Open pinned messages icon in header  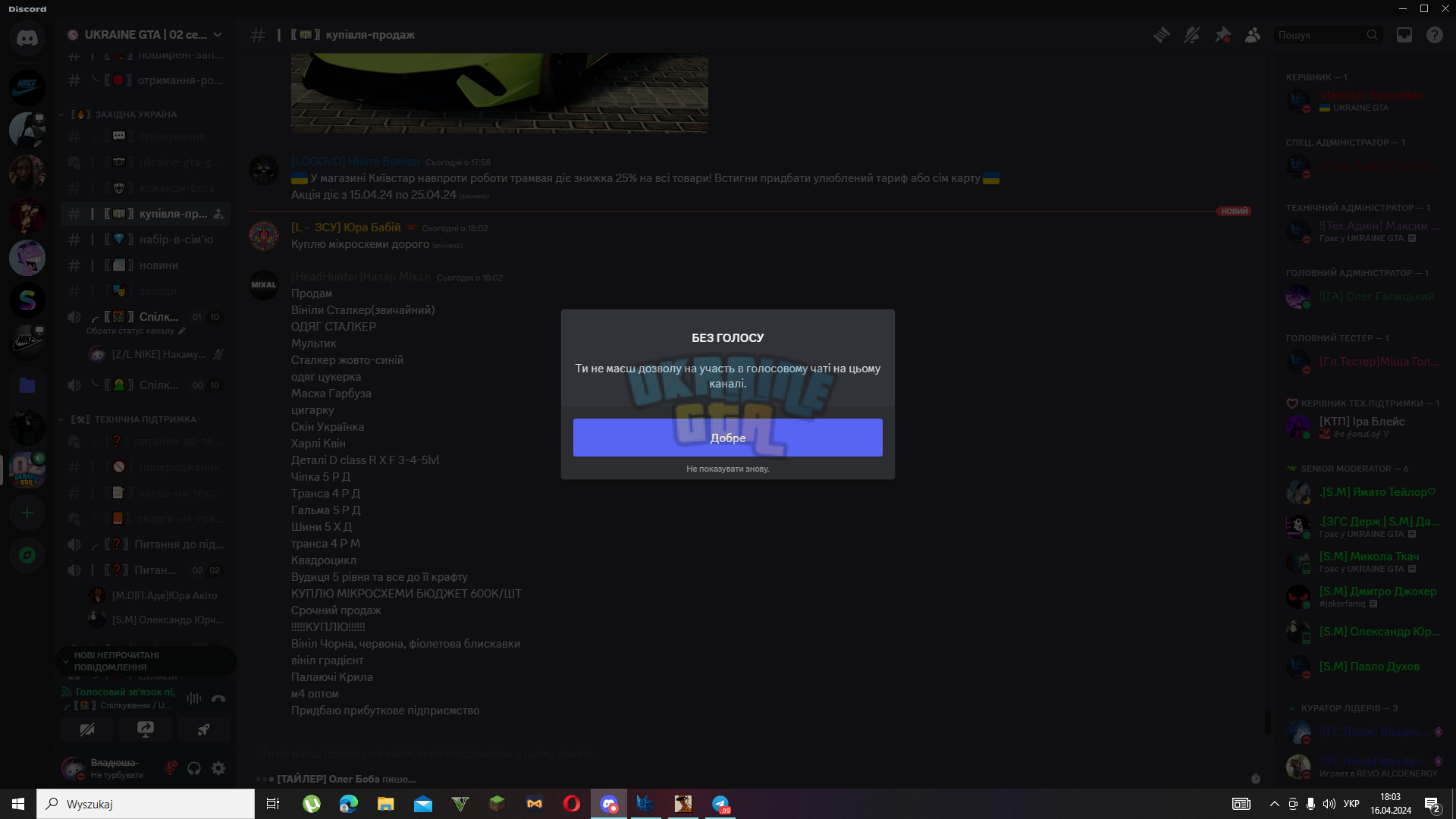pyautogui.click(x=1222, y=35)
